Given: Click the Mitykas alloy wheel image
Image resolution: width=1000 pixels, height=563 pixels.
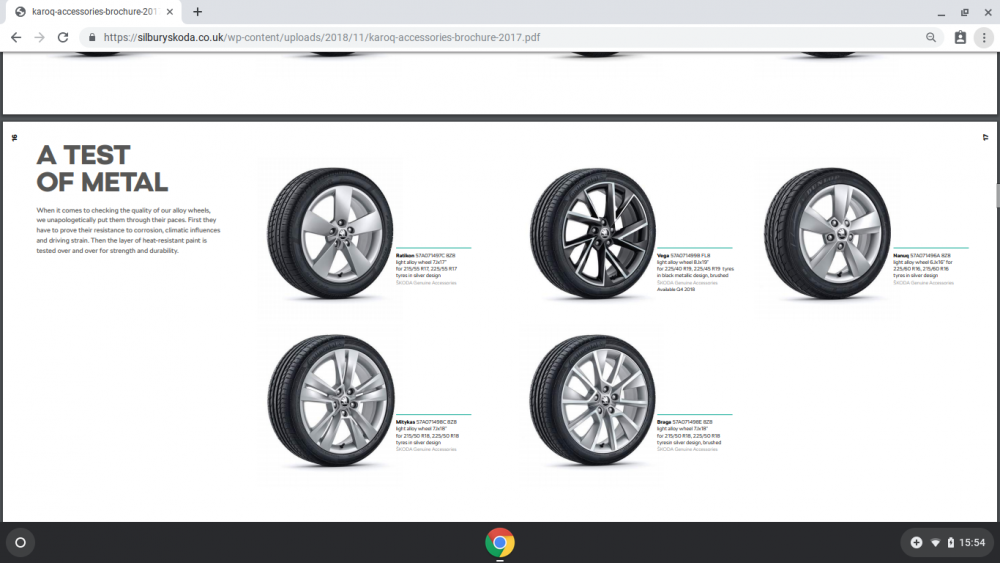Looking at the screenshot, I should coord(330,400).
